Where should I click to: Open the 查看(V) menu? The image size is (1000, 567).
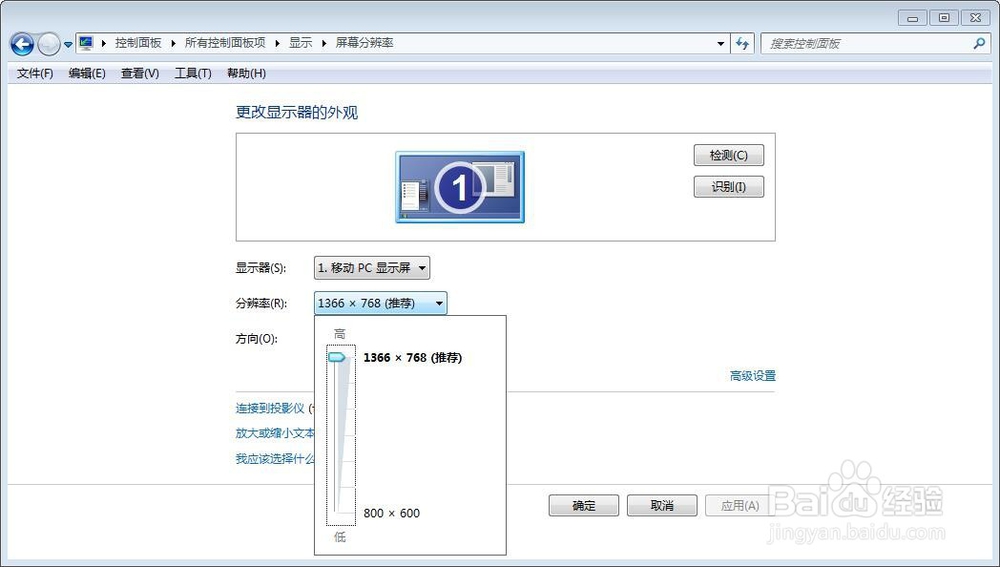(140, 73)
